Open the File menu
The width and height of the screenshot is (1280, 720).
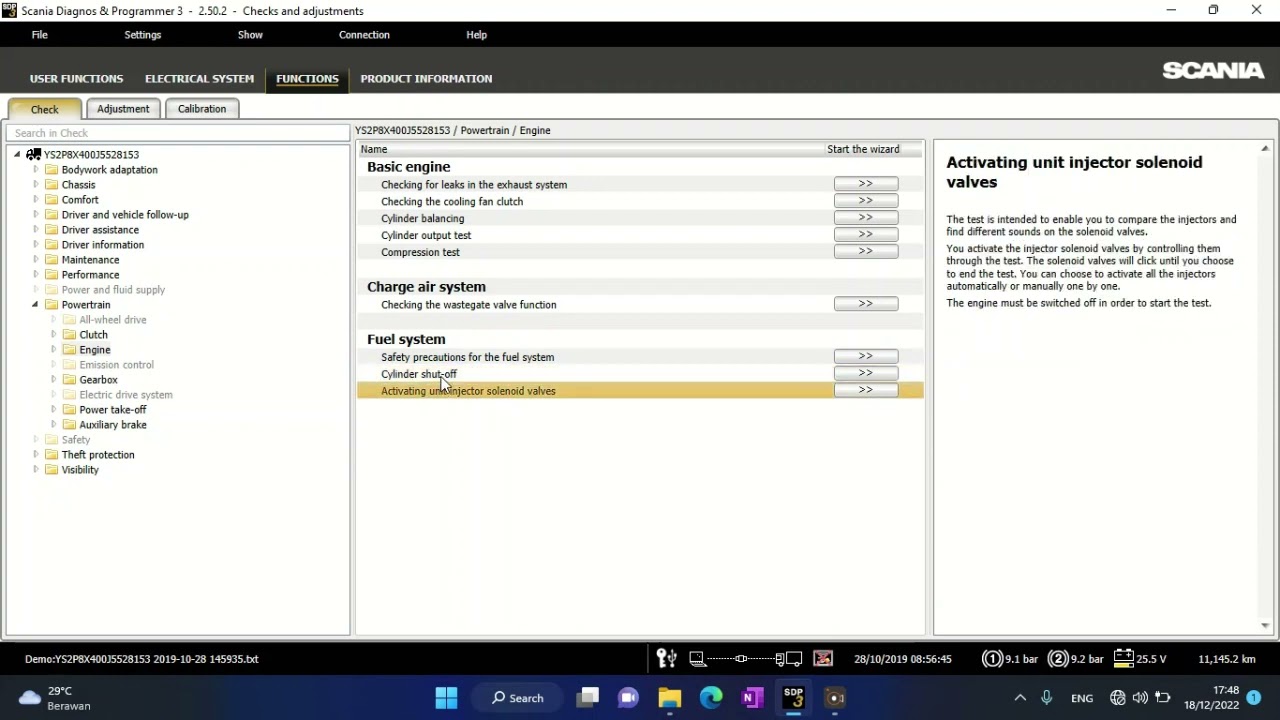39,35
